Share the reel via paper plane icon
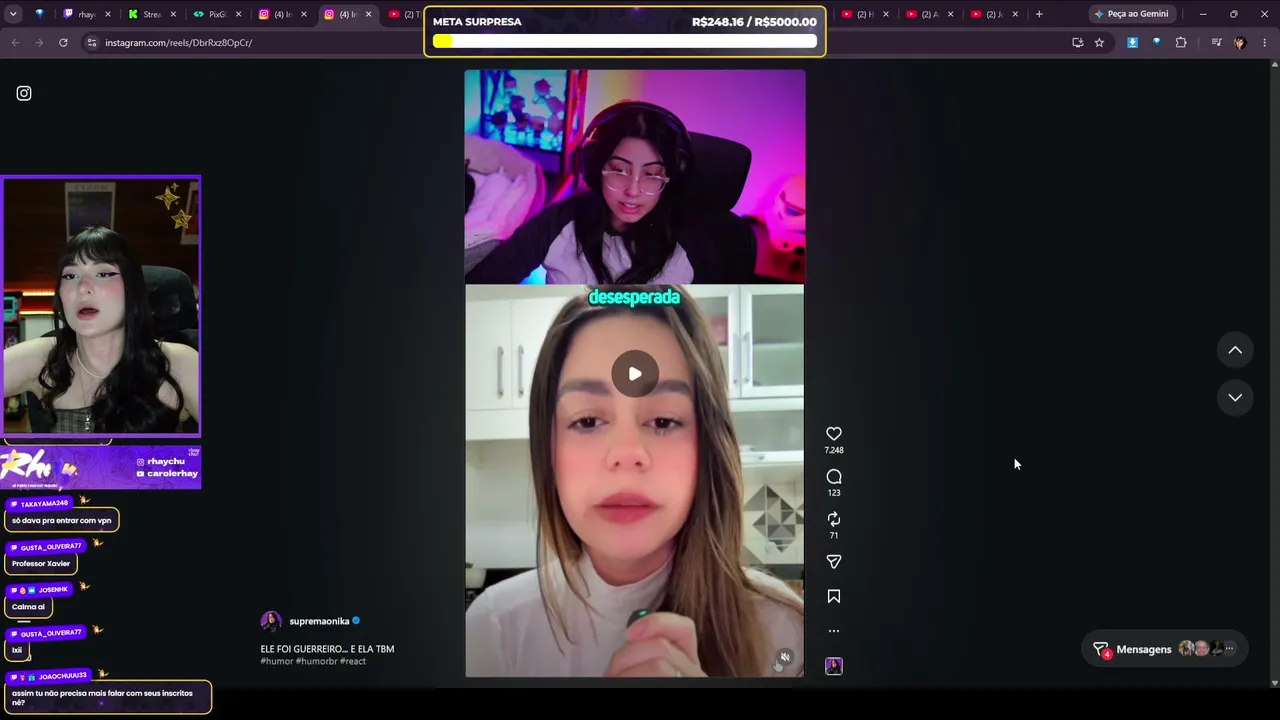The width and height of the screenshot is (1280, 720). pos(834,562)
